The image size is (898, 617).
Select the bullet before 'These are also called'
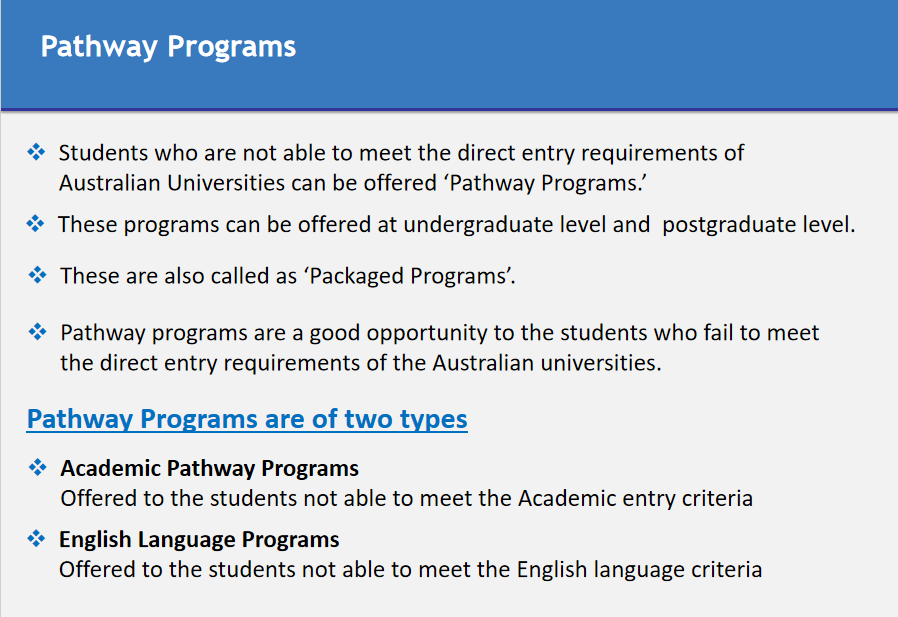37,275
